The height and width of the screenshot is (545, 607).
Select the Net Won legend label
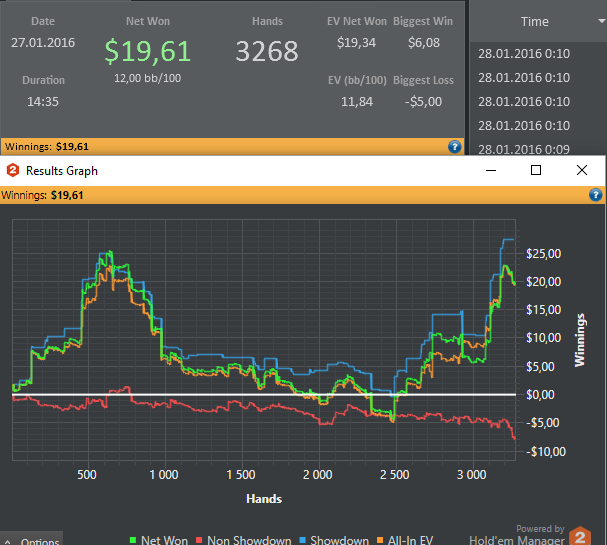pos(164,540)
